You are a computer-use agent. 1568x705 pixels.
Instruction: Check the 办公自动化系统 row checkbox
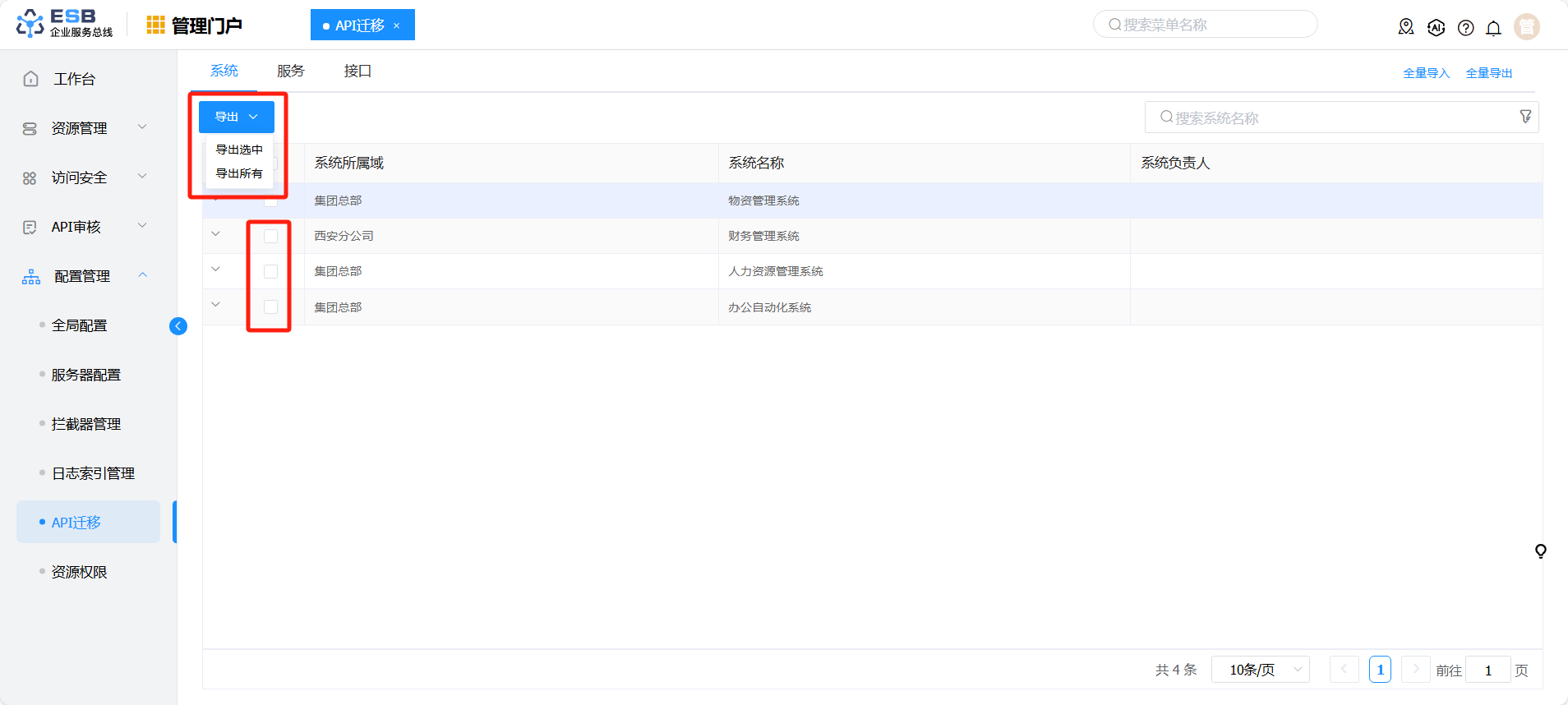pos(270,307)
